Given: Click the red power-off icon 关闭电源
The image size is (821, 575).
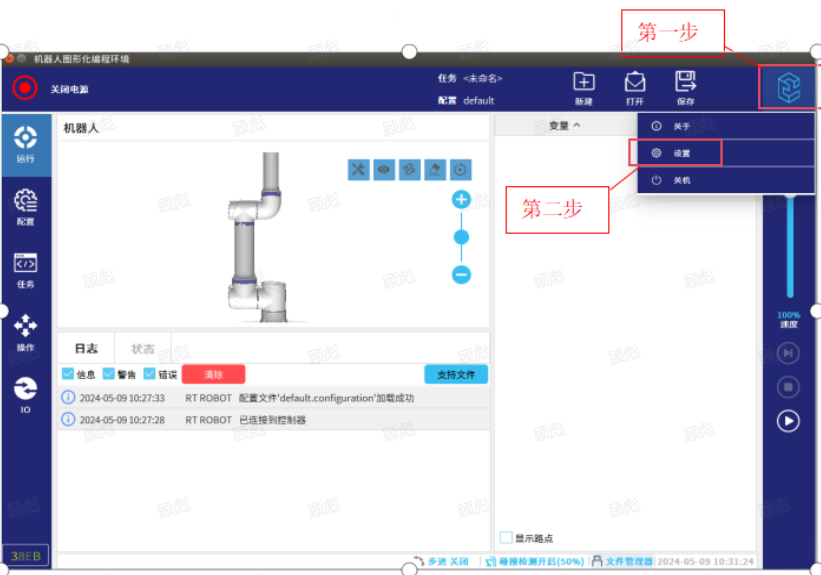Looking at the screenshot, I should click(25, 88).
